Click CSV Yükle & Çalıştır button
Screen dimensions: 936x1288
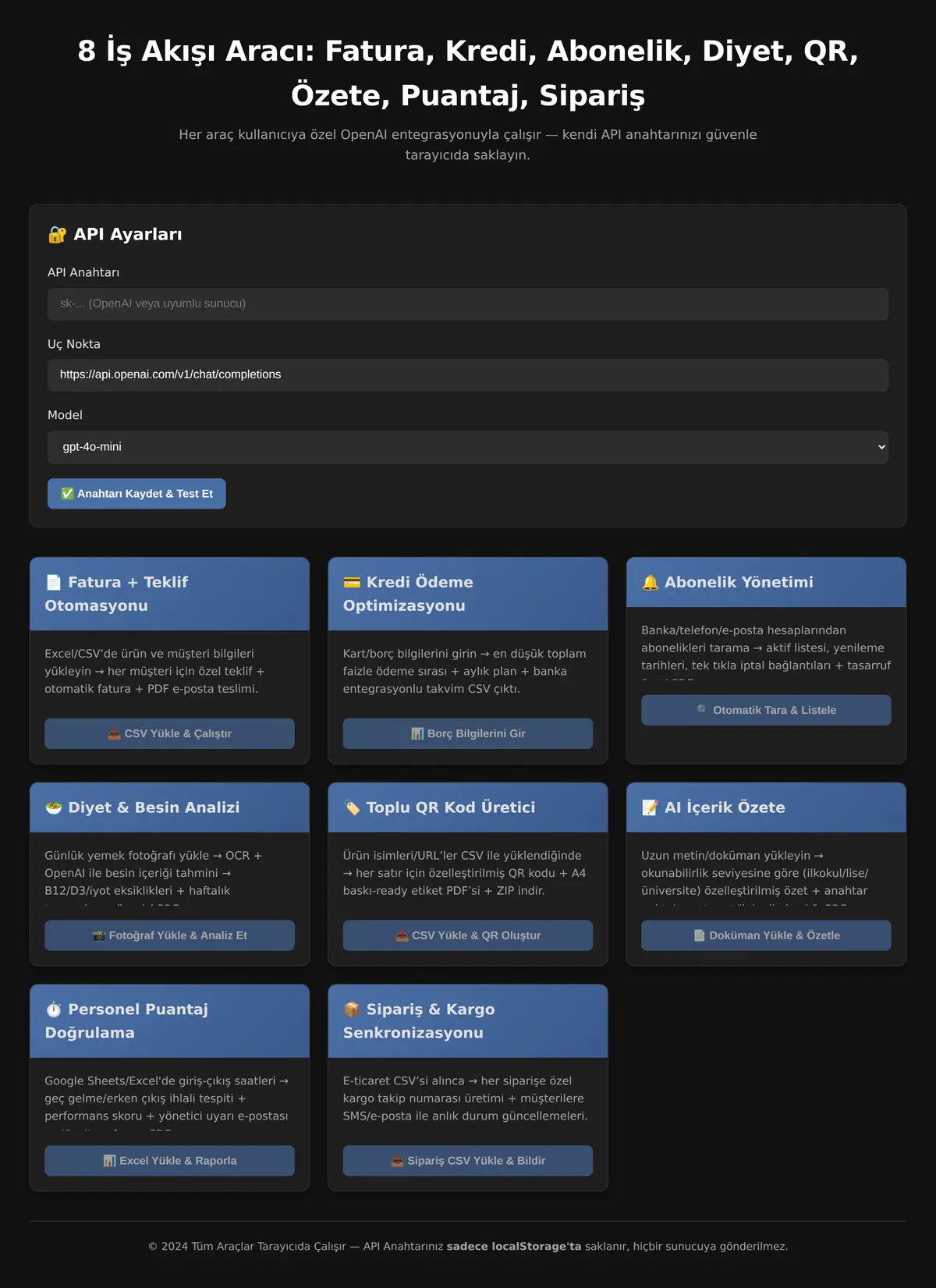[169, 734]
